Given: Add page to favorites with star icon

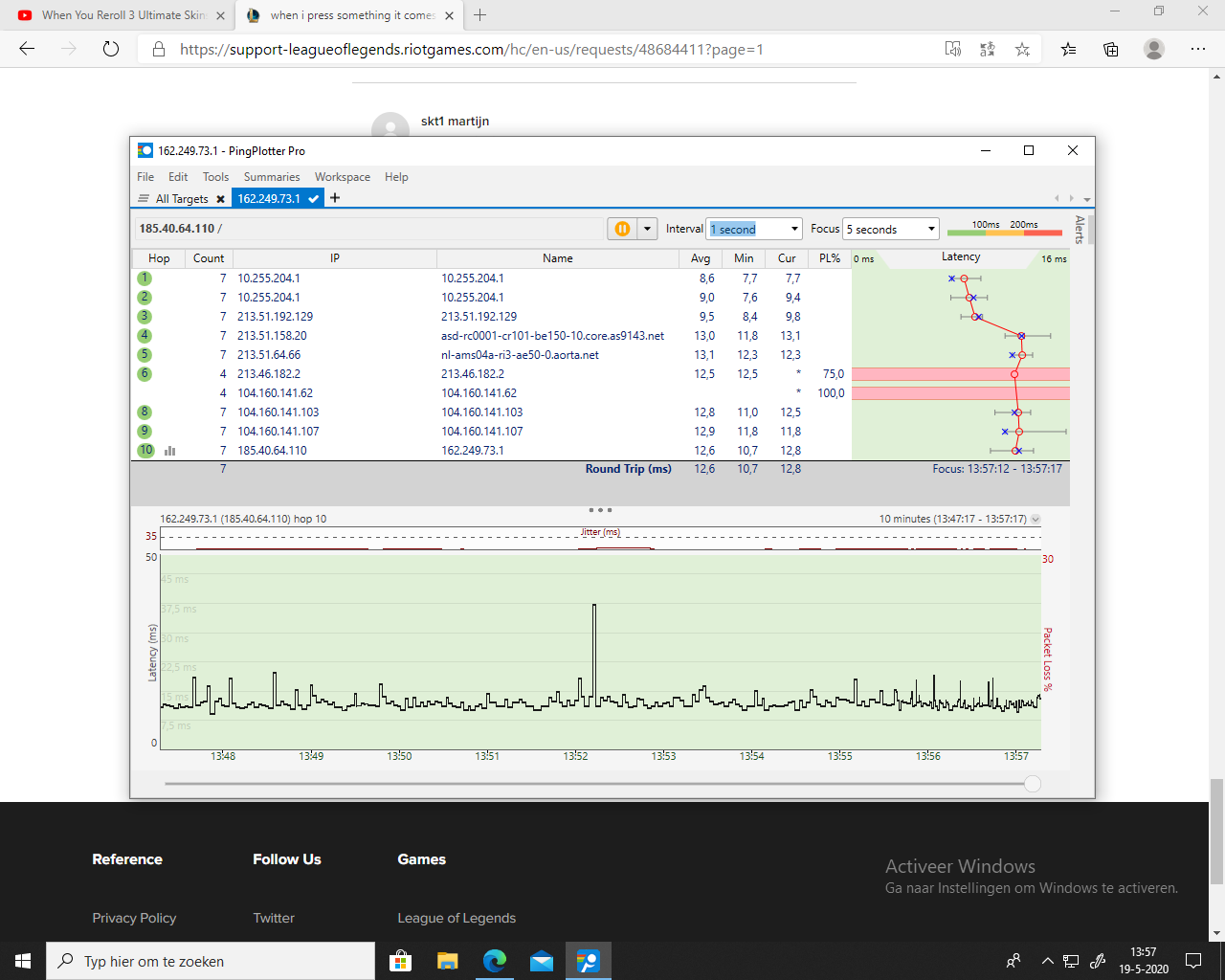Looking at the screenshot, I should 1022,49.
